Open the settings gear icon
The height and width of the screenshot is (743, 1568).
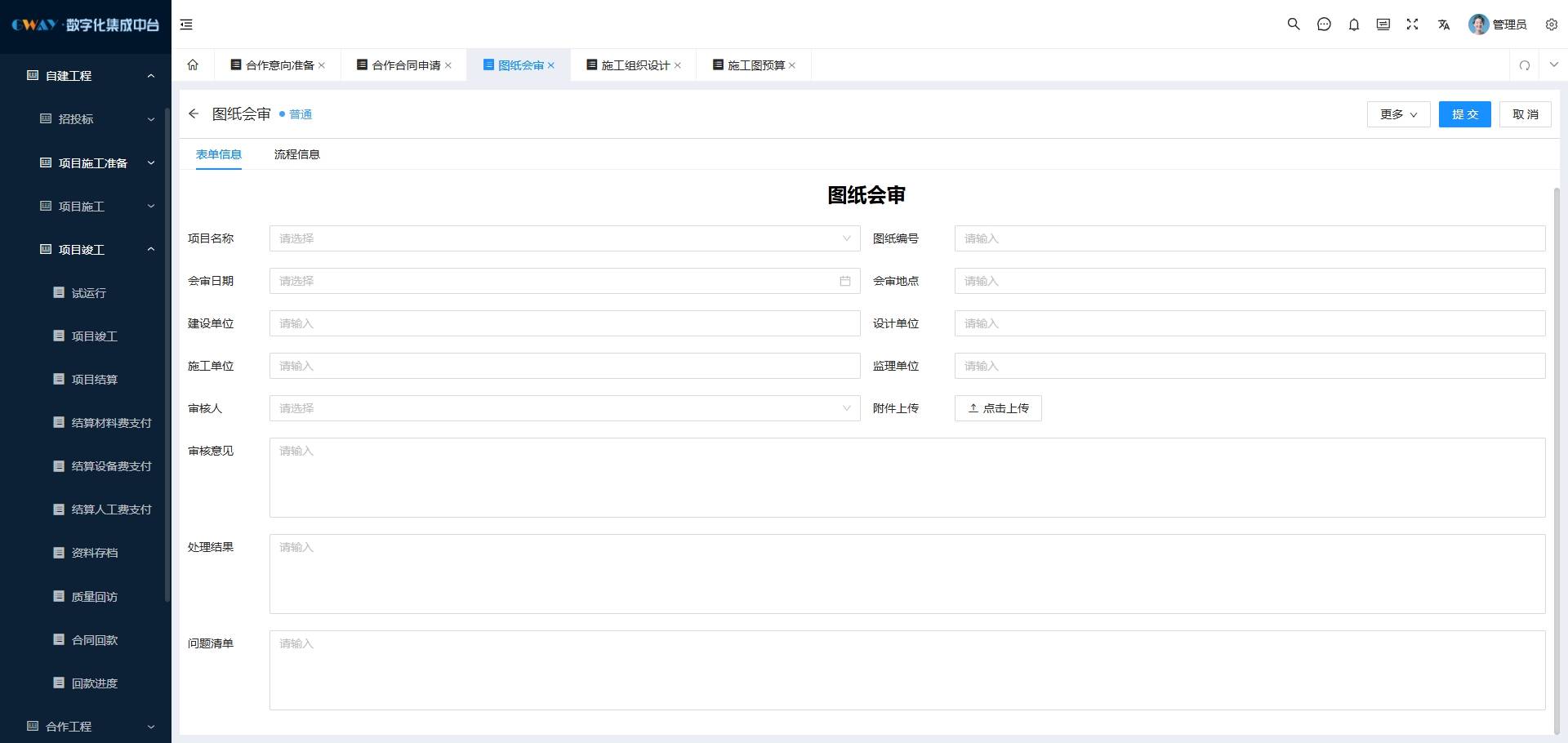click(x=1551, y=24)
